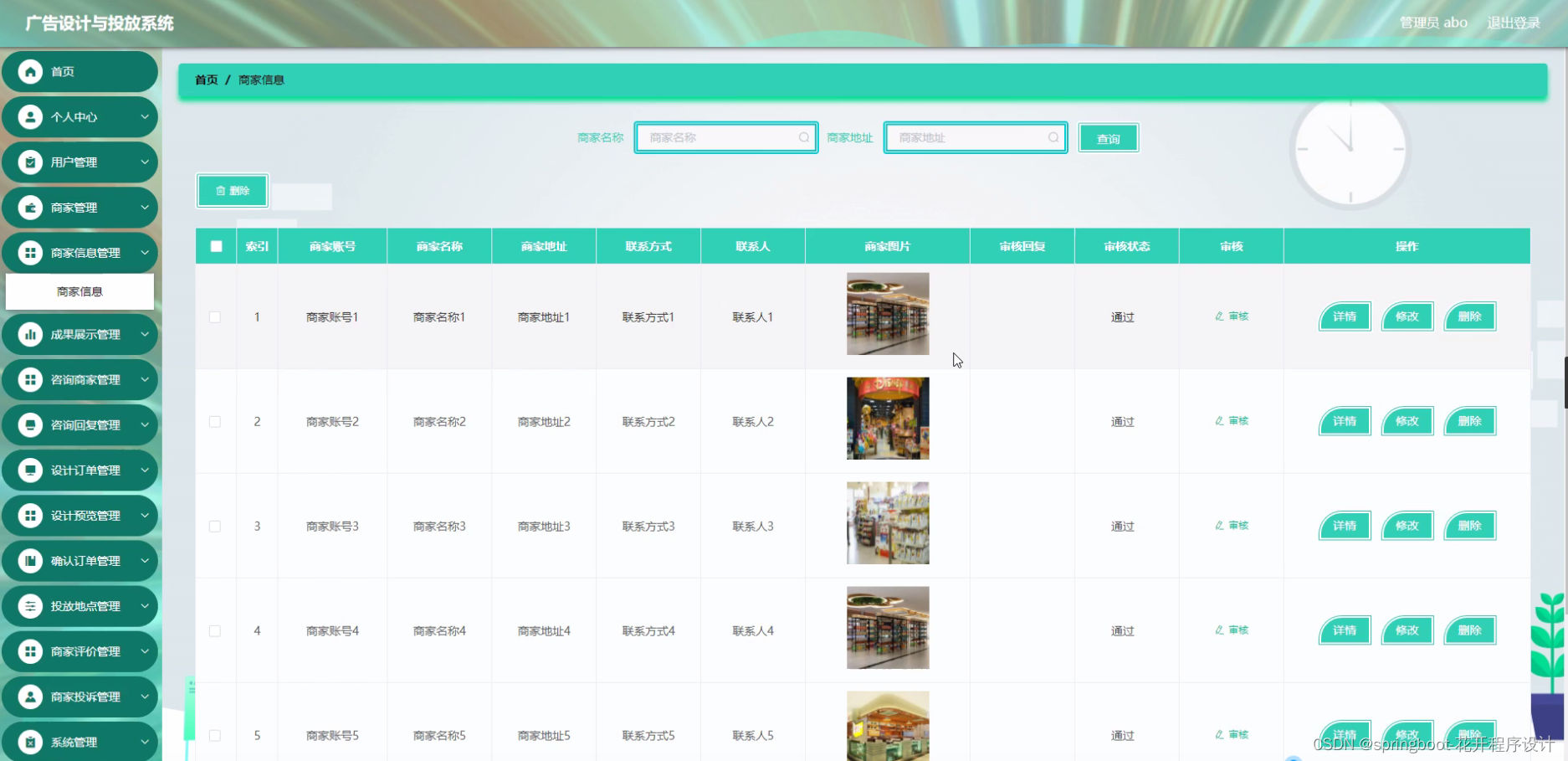Click 退出登录 in the top bar

pyautogui.click(x=1513, y=23)
